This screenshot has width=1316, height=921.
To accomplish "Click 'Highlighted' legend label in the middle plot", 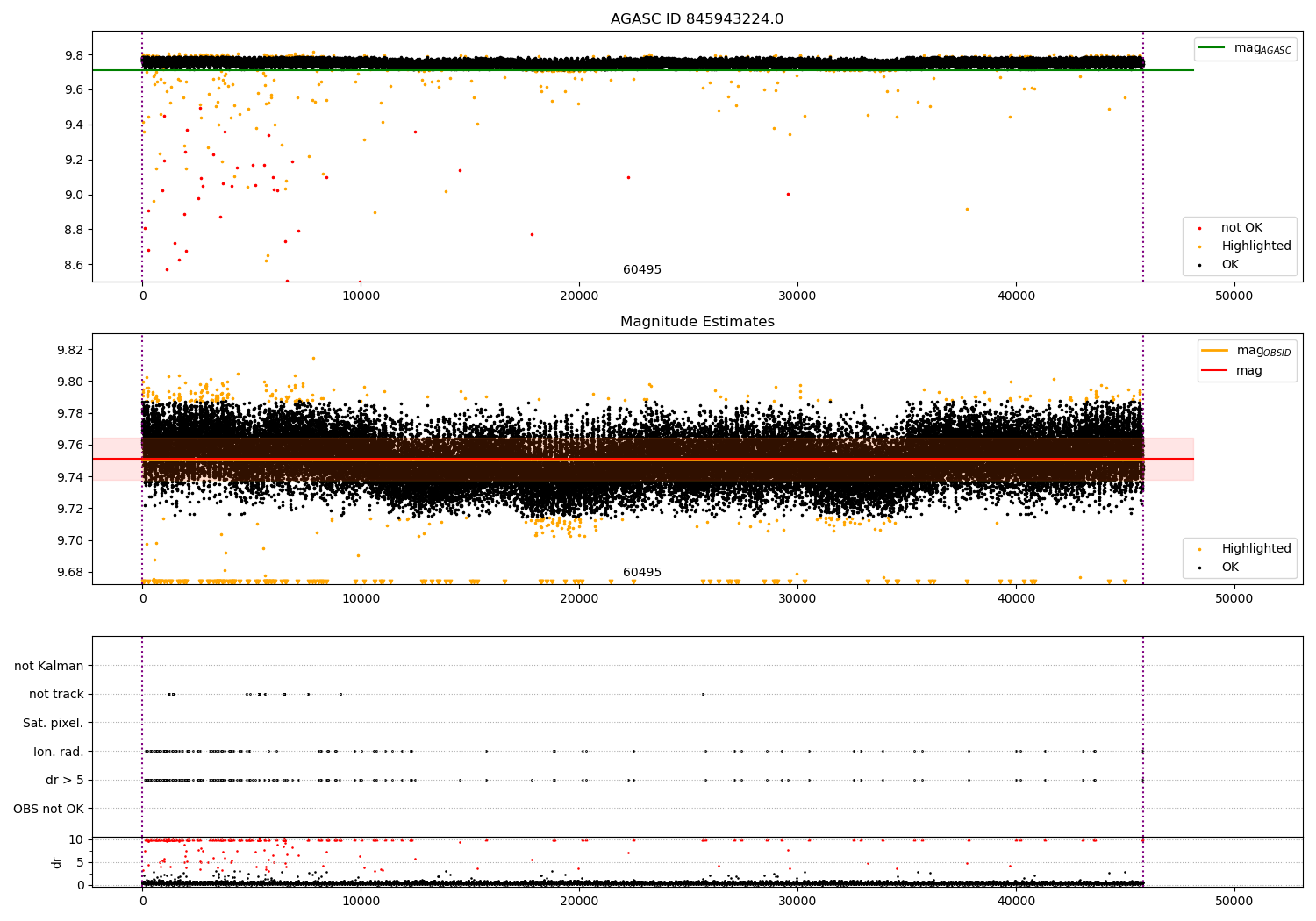I will (x=1256, y=549).
